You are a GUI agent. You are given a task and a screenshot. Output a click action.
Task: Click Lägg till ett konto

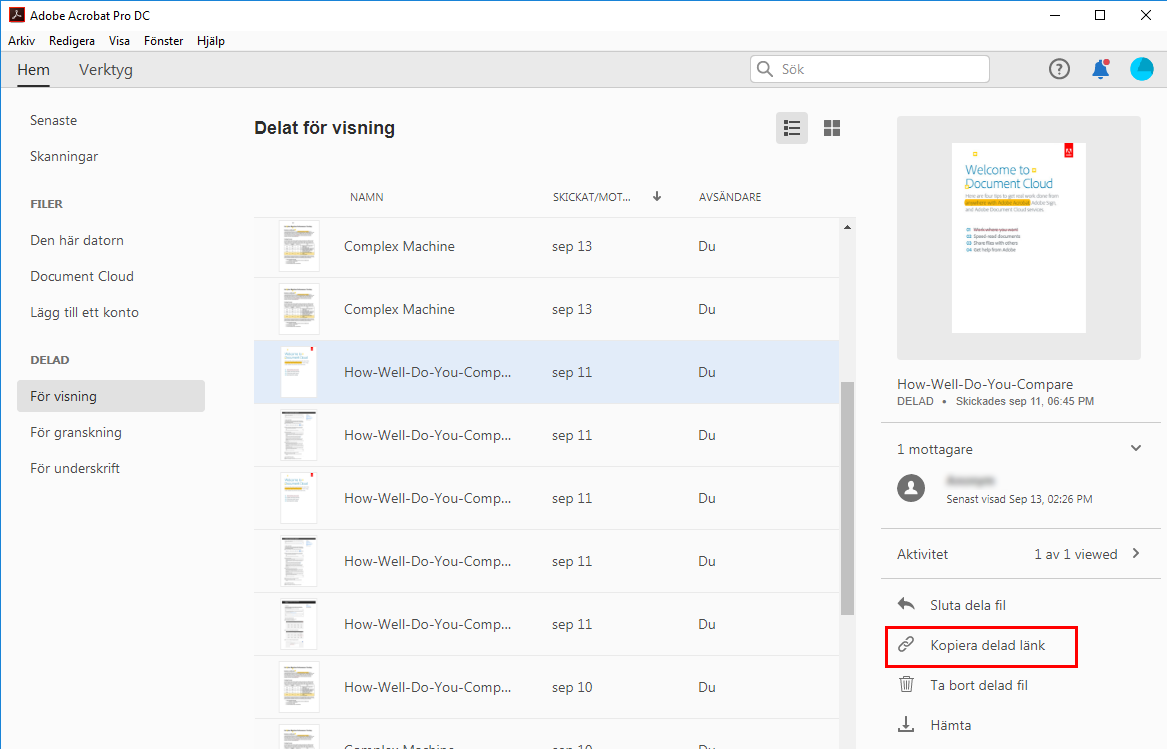(84, 313)
